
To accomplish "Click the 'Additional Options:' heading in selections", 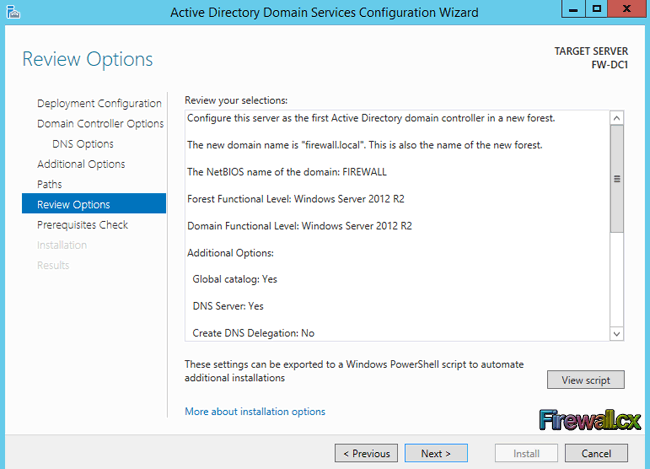I will point(230,253).
